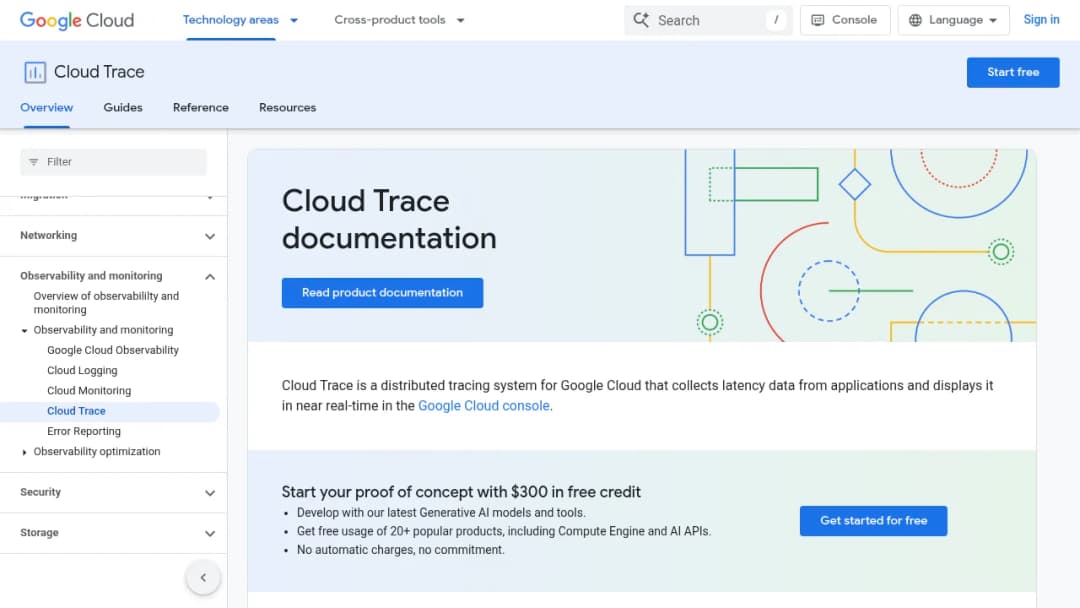
Task: Click the Console button icon
Action: 818,20
